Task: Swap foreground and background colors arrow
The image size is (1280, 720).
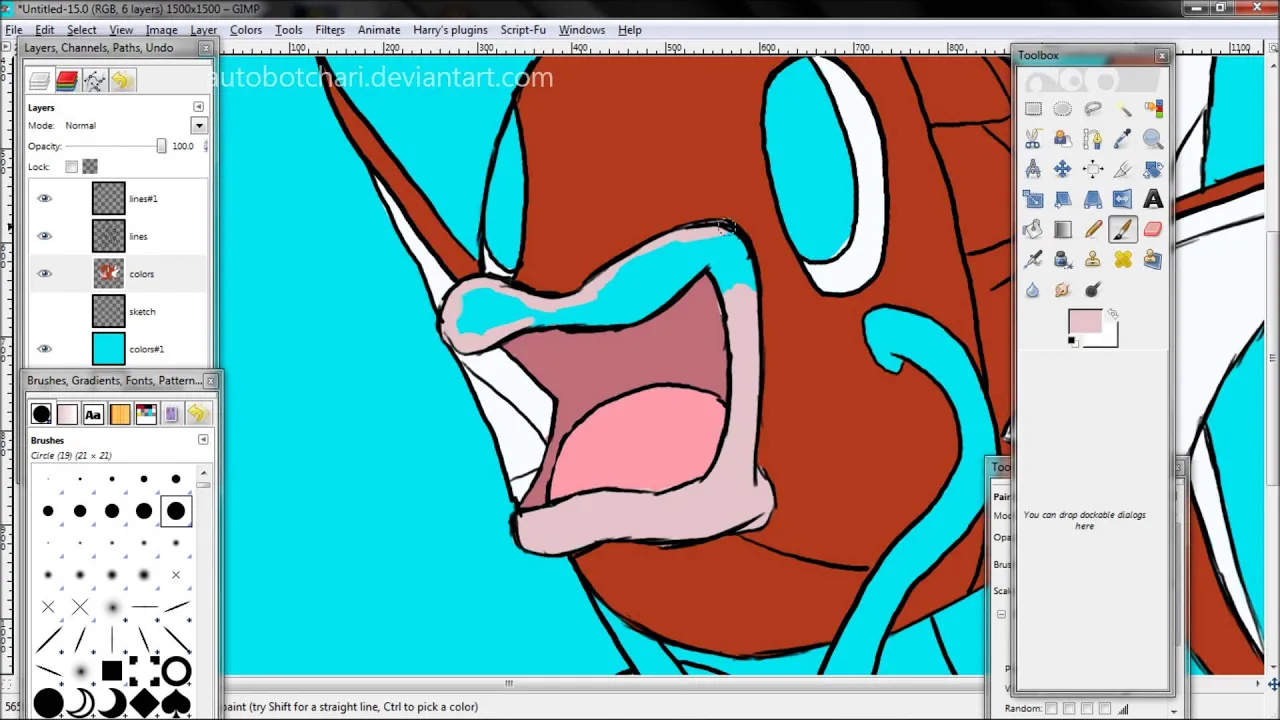Action: point(1112,314)
